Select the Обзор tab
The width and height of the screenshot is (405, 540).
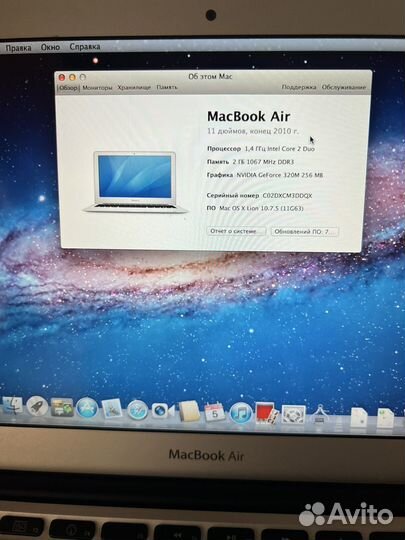click(68, 88)
